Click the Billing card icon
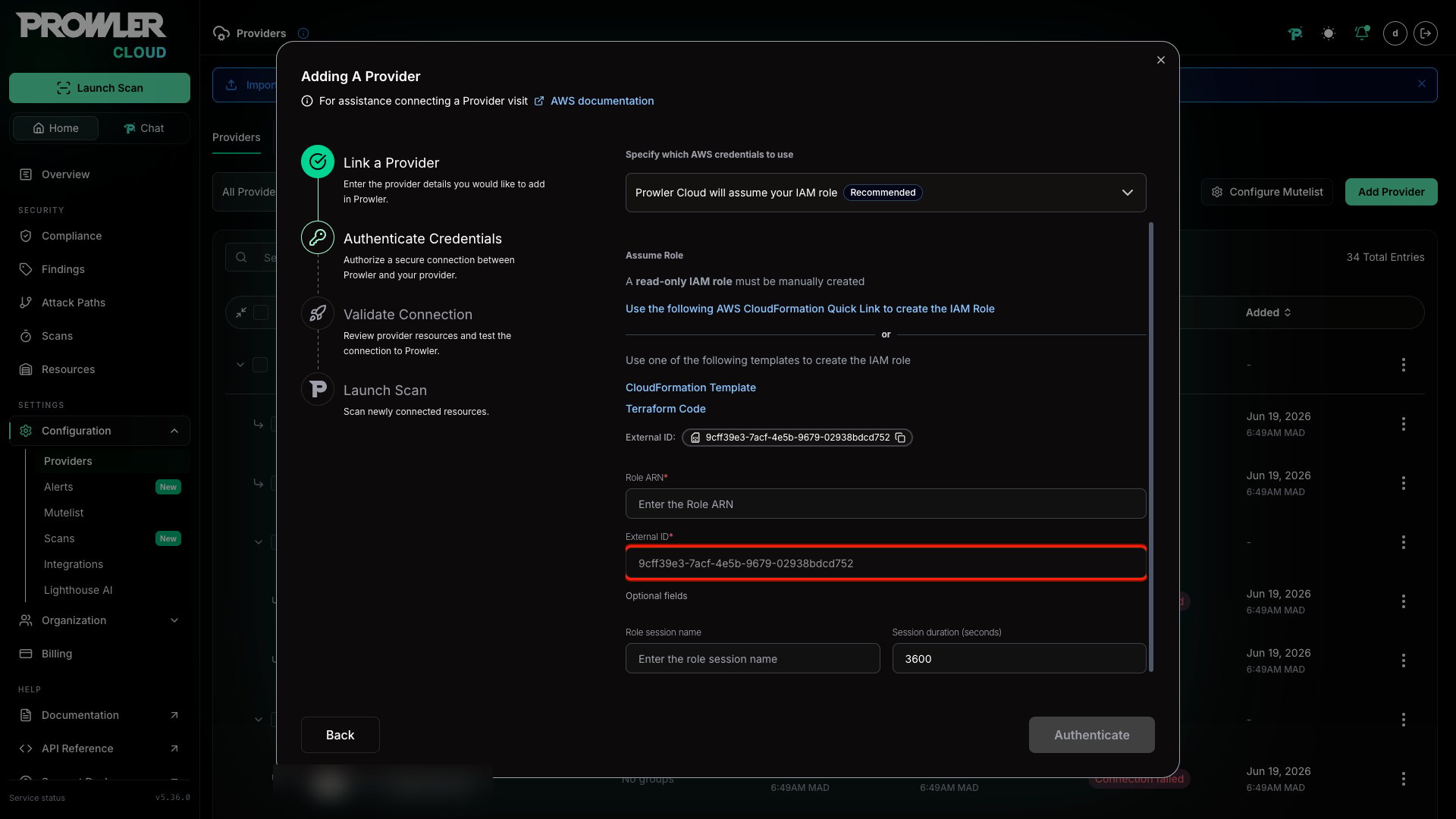The height and width of the screenshot is (819, 1456). [x=26, y=654]
